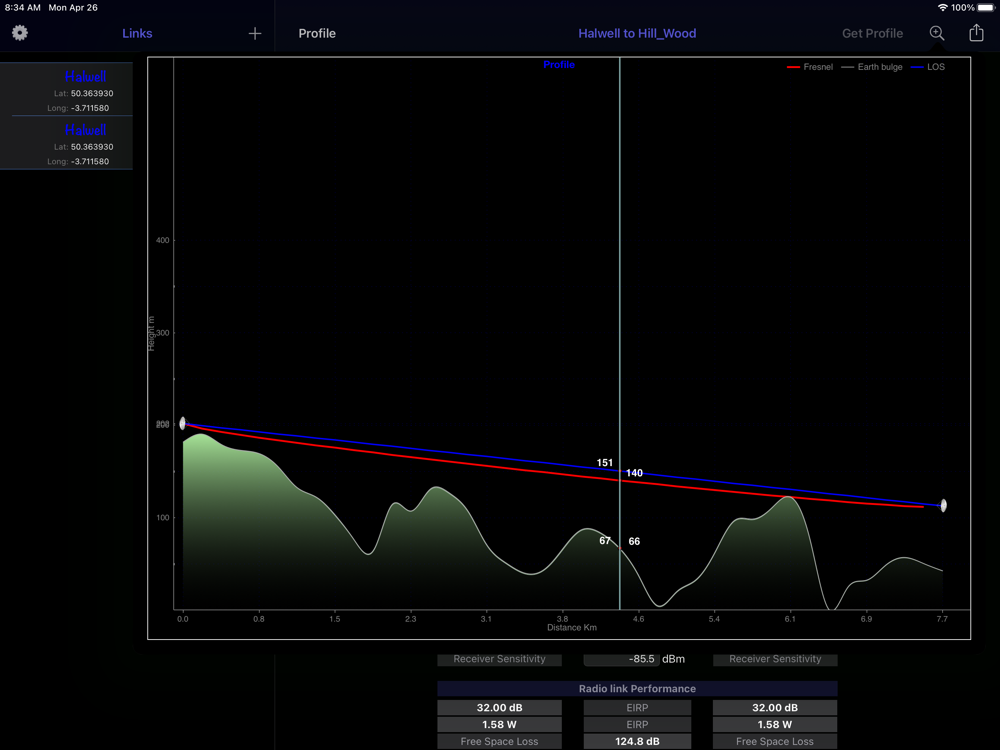The height and width of the screenshot is (750, 1000).
Task: Click the blue Profile chart title
Action: pos(559,65)
